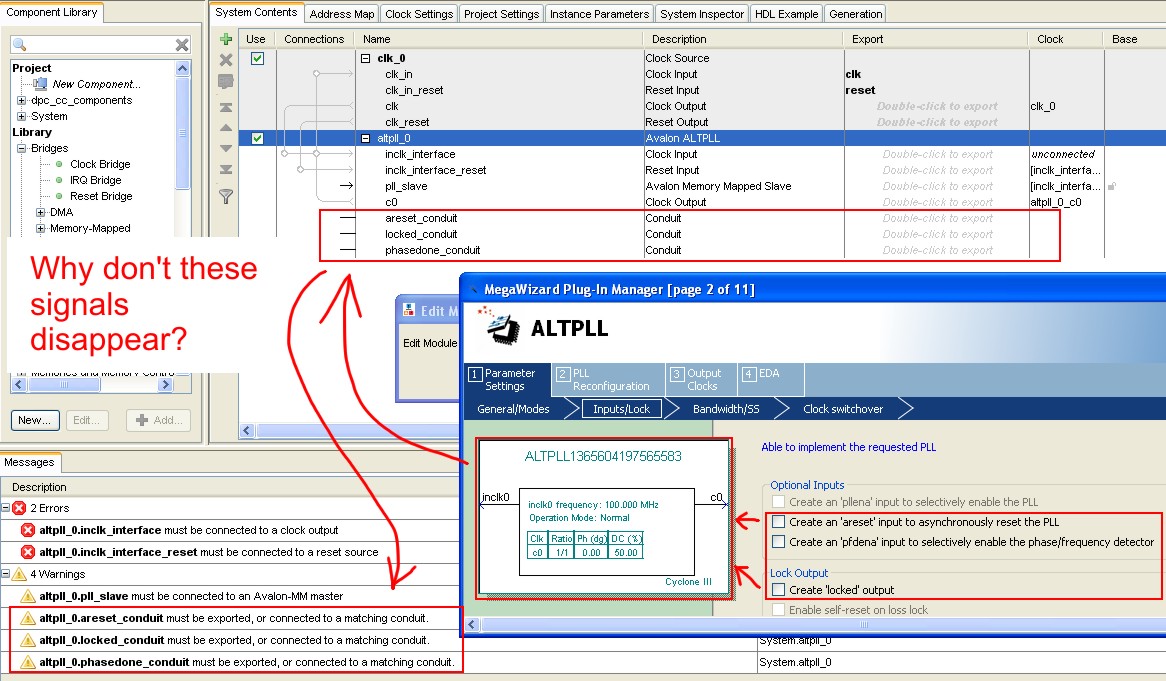Open the HDL Example tab

click(786, 13)
